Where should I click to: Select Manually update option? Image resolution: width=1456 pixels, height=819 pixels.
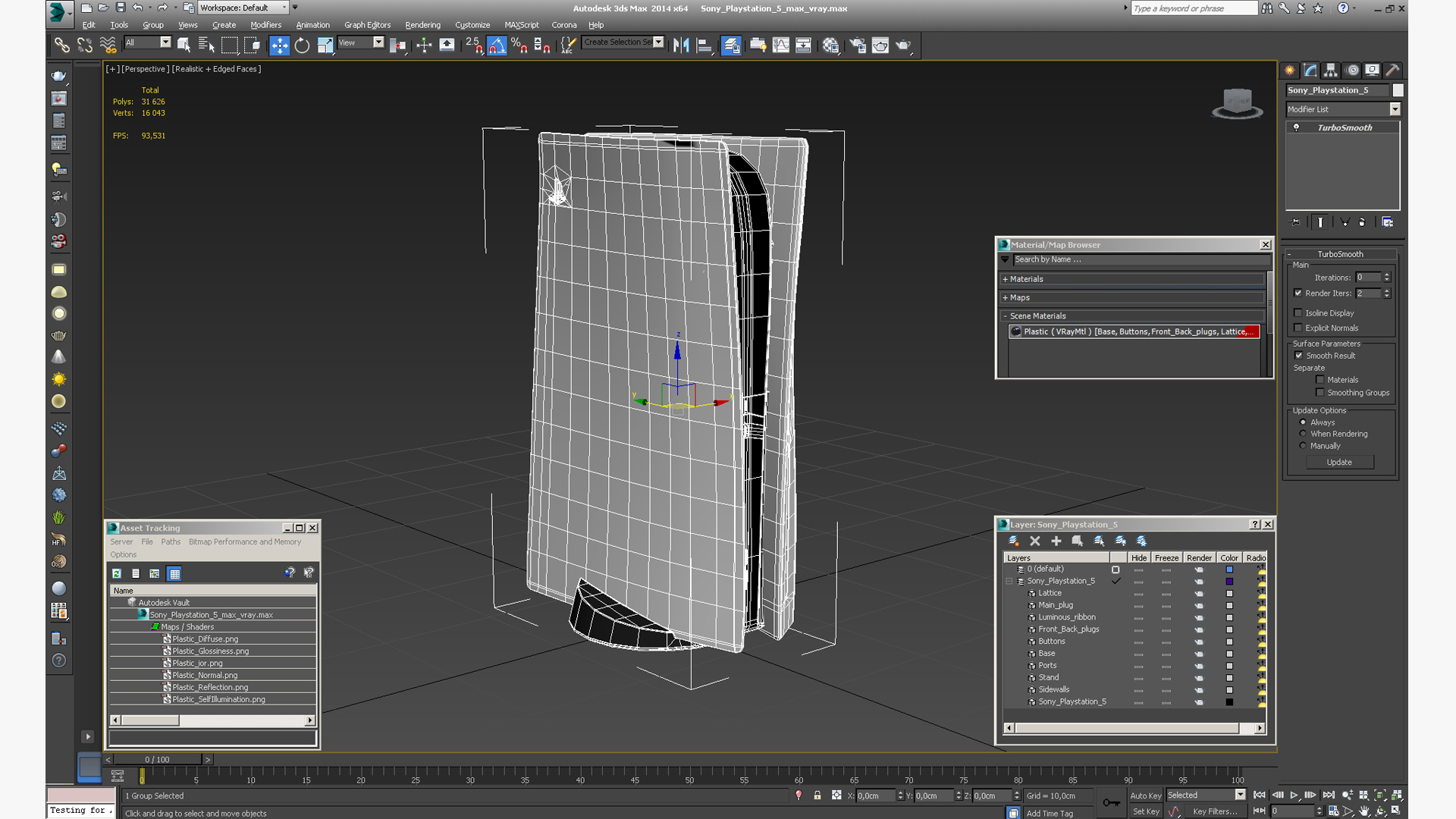[x=1304, y=446]
